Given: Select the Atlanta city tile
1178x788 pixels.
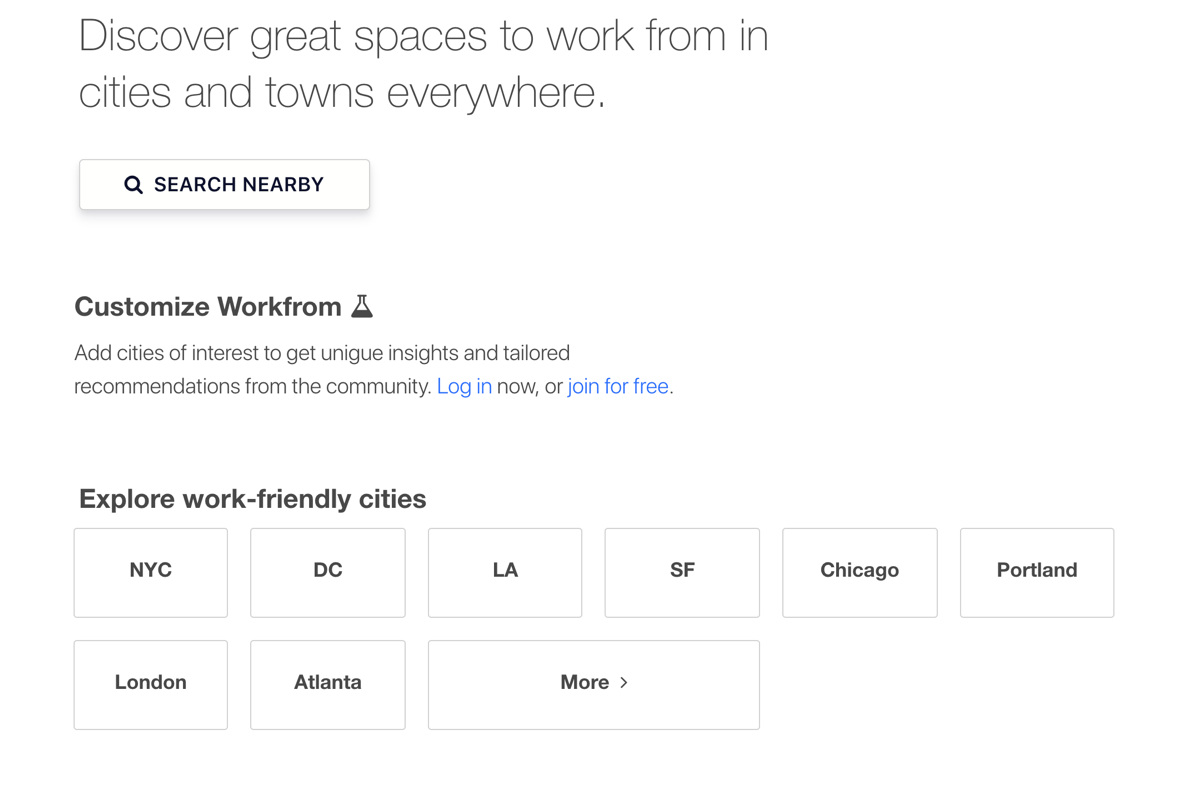Looking at the screenshot, I should pyautogui.click(x=328, y=685).
